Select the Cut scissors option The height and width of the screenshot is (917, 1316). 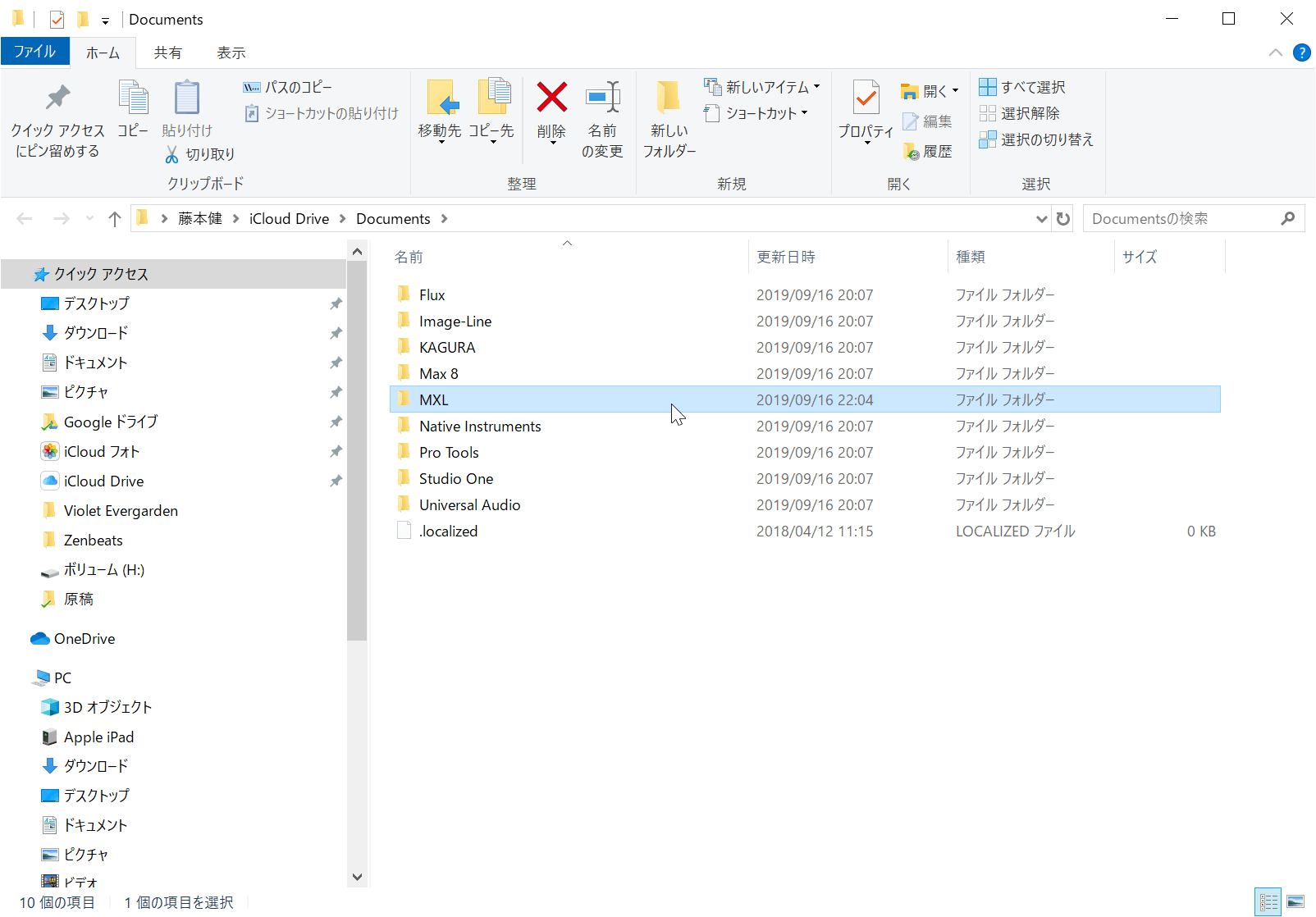[200, 154]
